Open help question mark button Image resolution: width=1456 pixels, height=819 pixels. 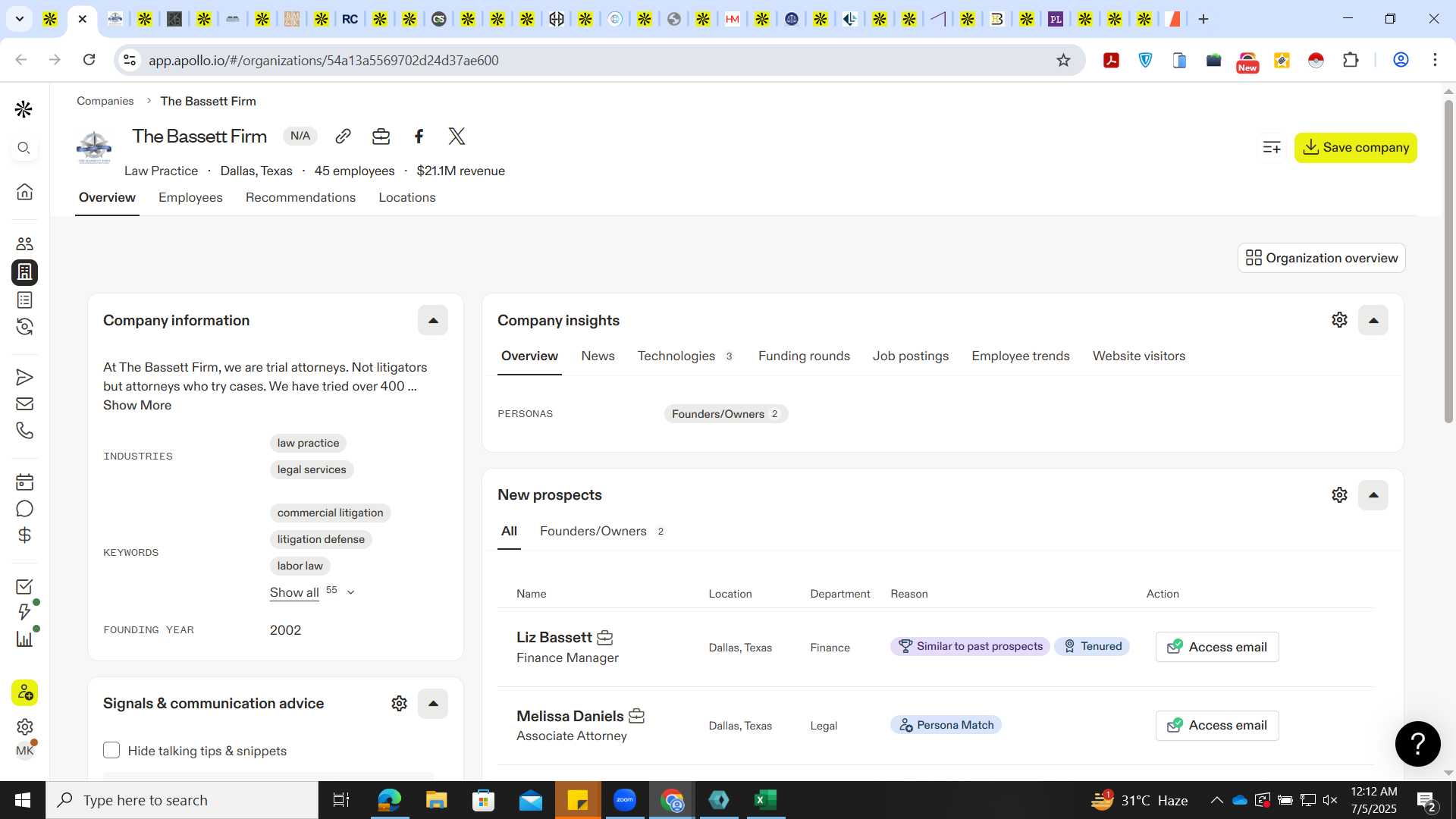coord(1417,744)
